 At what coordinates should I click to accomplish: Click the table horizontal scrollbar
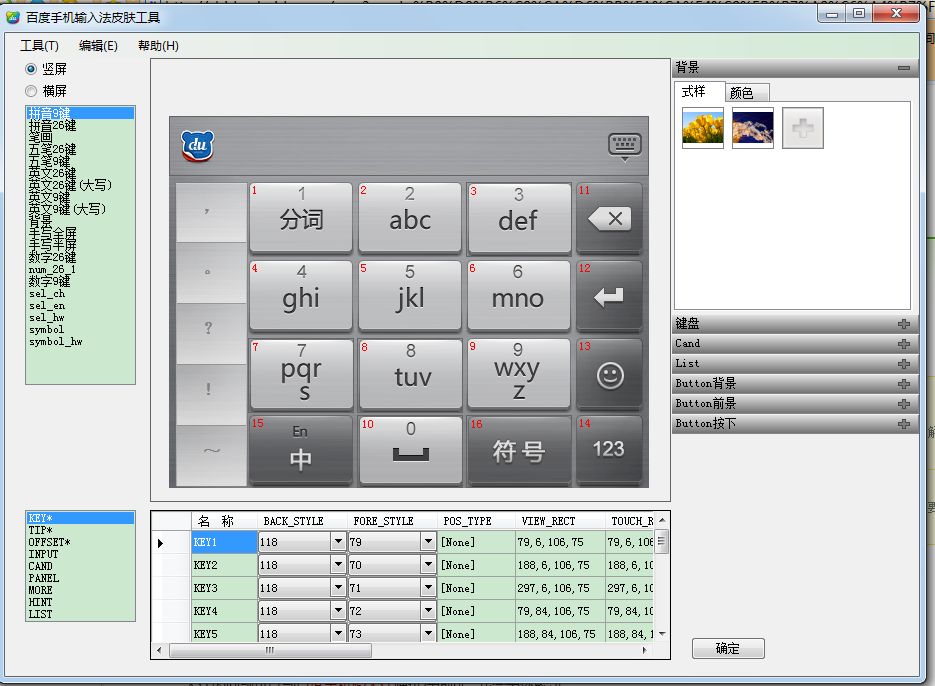[270, 650]
